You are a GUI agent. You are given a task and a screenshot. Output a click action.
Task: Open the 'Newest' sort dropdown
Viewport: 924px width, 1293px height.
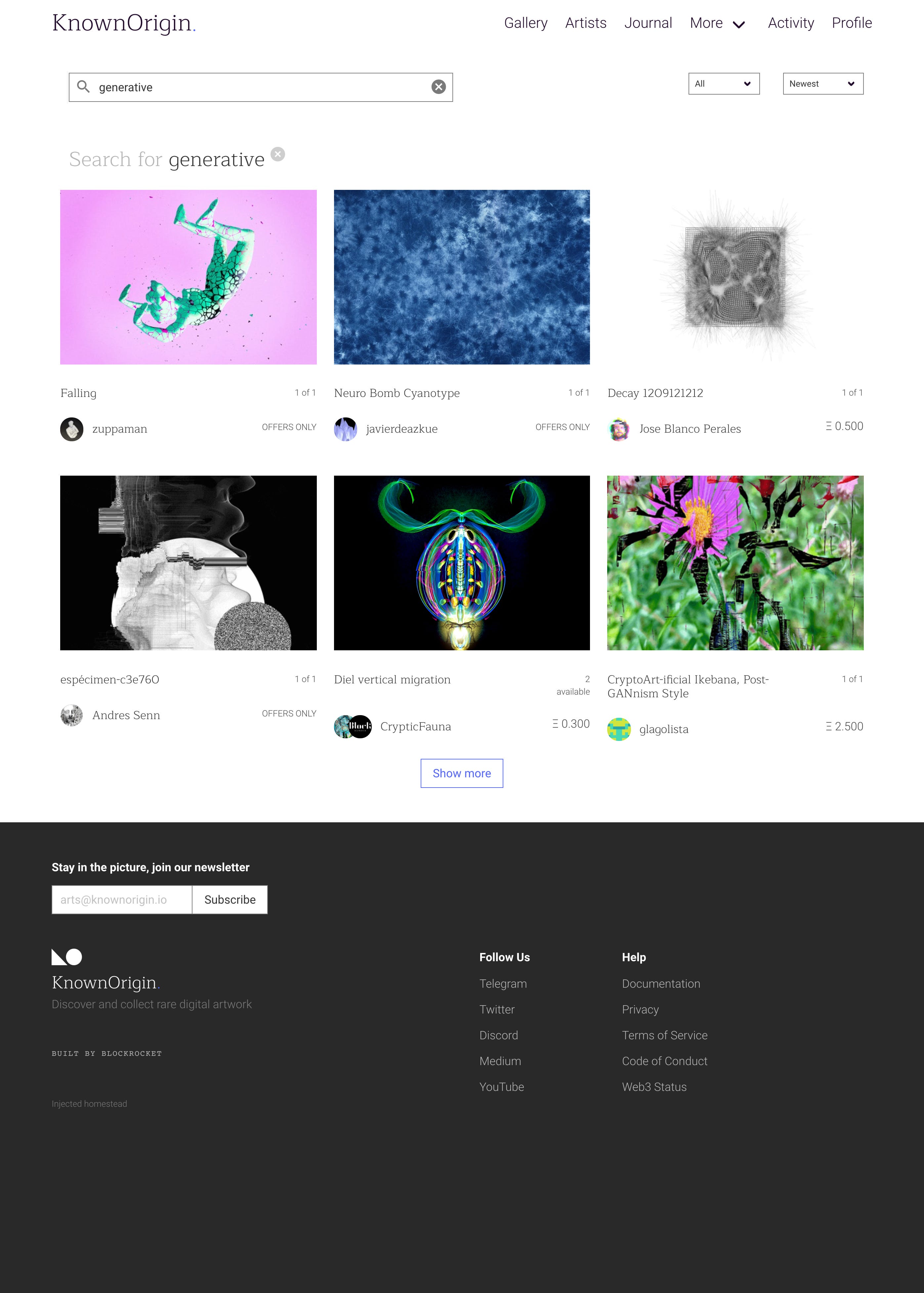click(x=823, y=84)
